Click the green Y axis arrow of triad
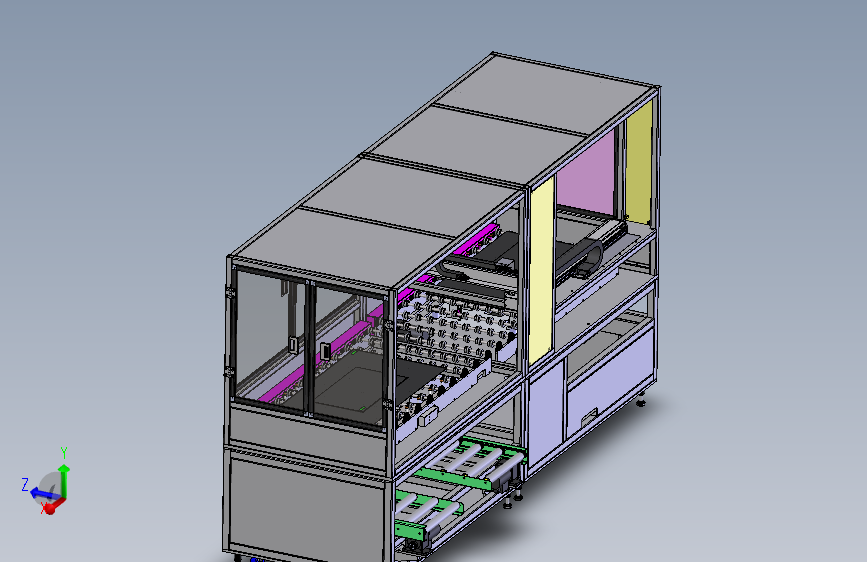The image size is (867, 562). 64,480
